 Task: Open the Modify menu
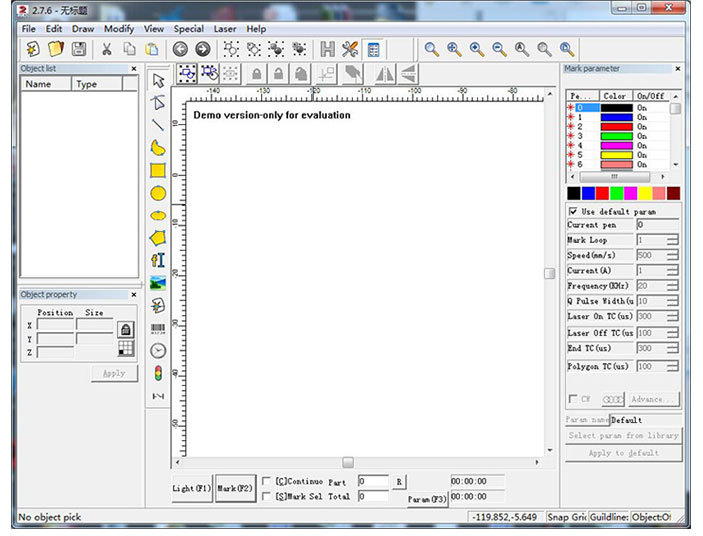tap(119, 29)
